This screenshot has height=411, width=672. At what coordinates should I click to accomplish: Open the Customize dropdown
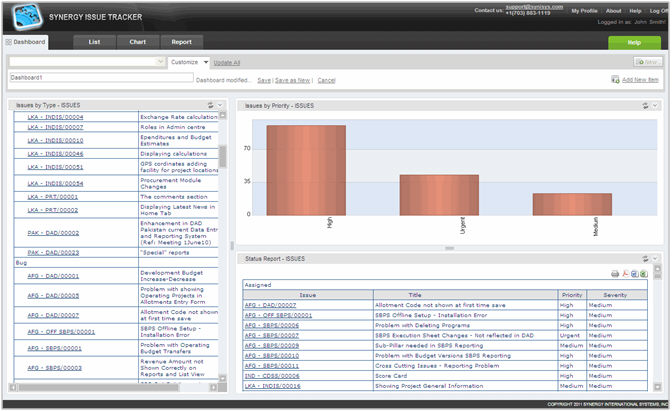(x=189, y=62)
